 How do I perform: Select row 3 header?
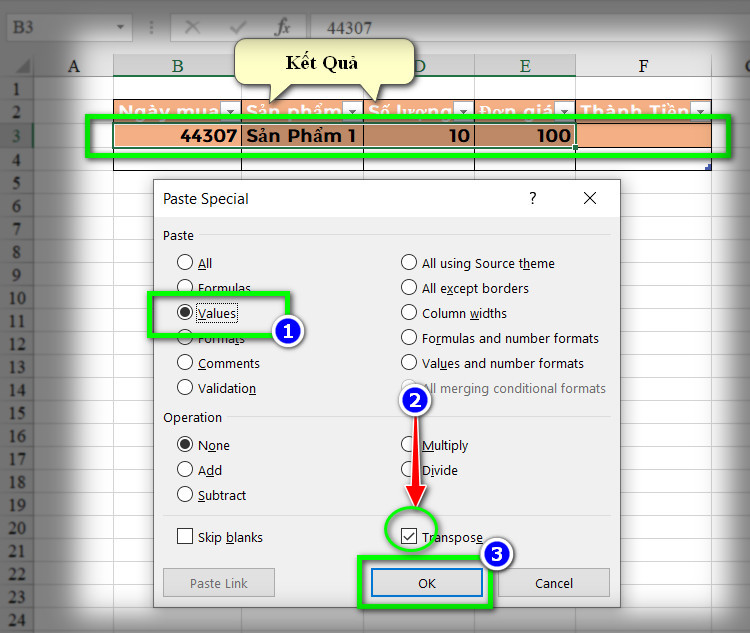16,135
